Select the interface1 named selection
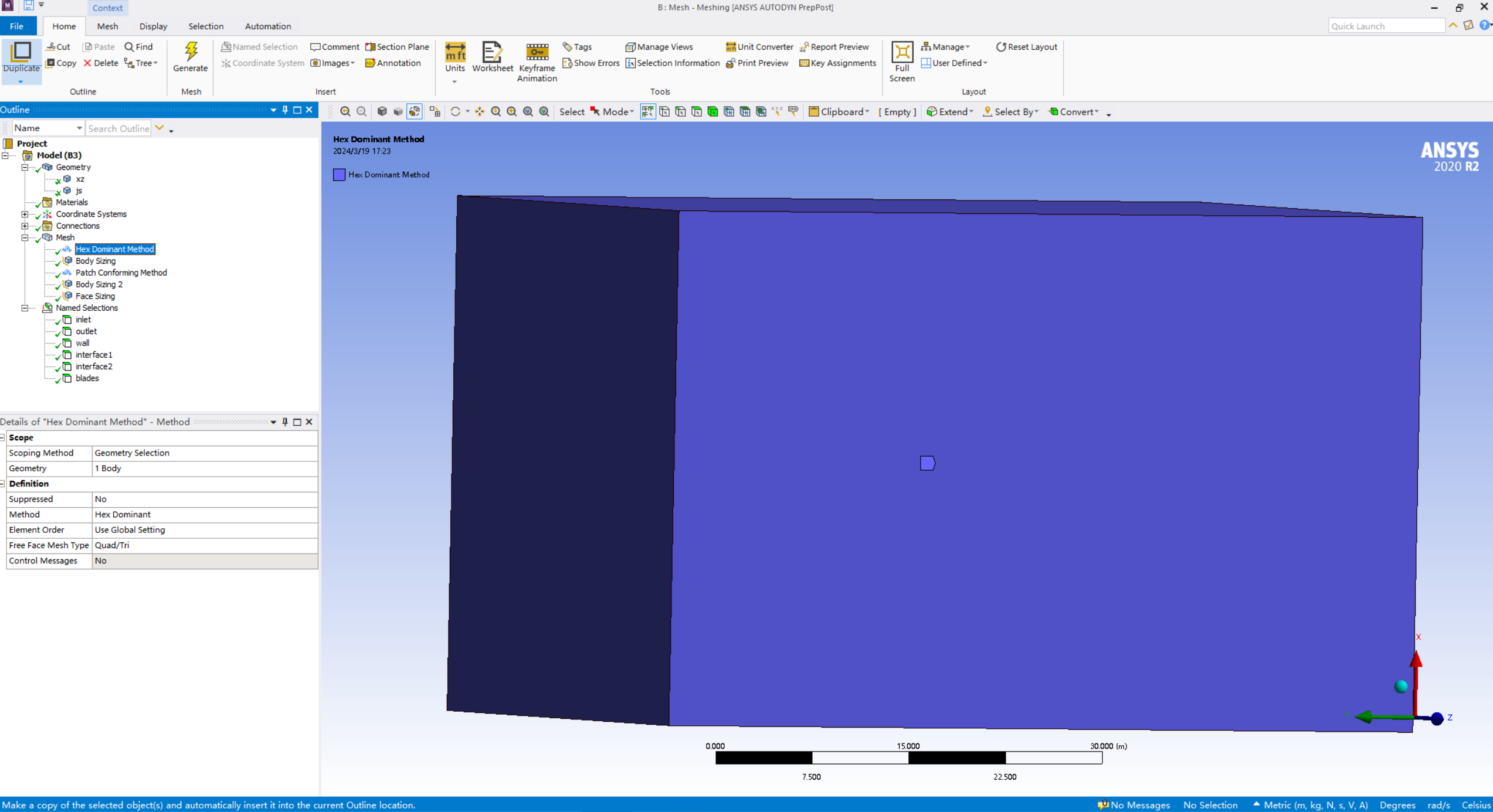Image resolution: width=1493 pixels, height=812 pixels. tap(94, 355)
